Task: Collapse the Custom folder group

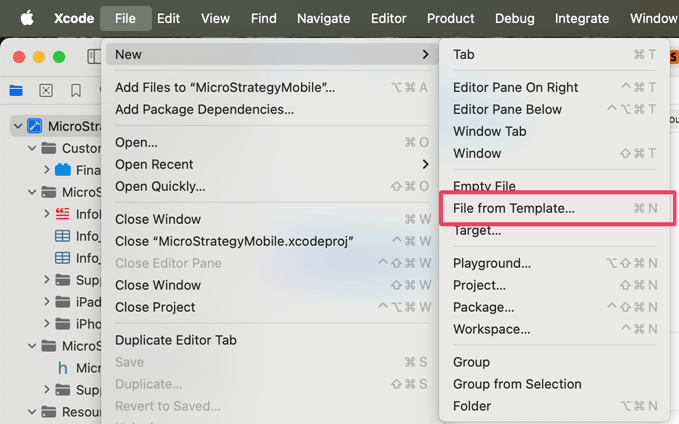Action: [x=32, y=148]
